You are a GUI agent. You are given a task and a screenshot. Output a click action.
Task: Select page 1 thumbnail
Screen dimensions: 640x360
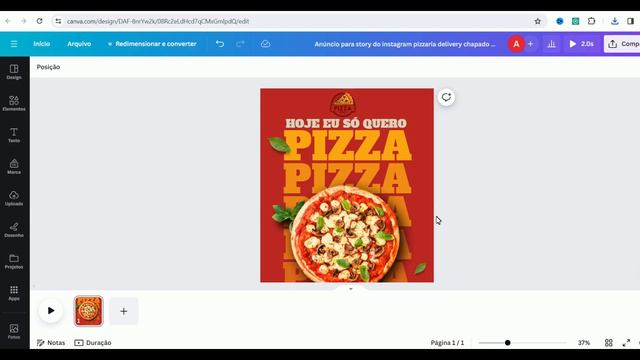tap(89, 311)
